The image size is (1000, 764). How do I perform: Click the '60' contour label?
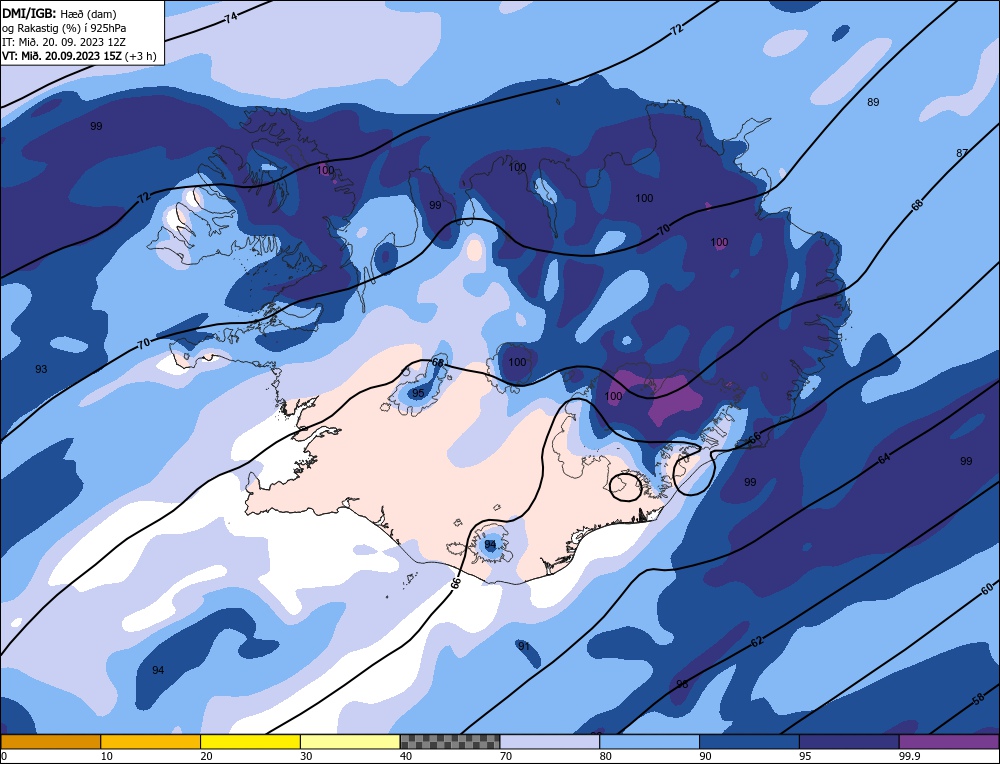click(x=987, y=589)
